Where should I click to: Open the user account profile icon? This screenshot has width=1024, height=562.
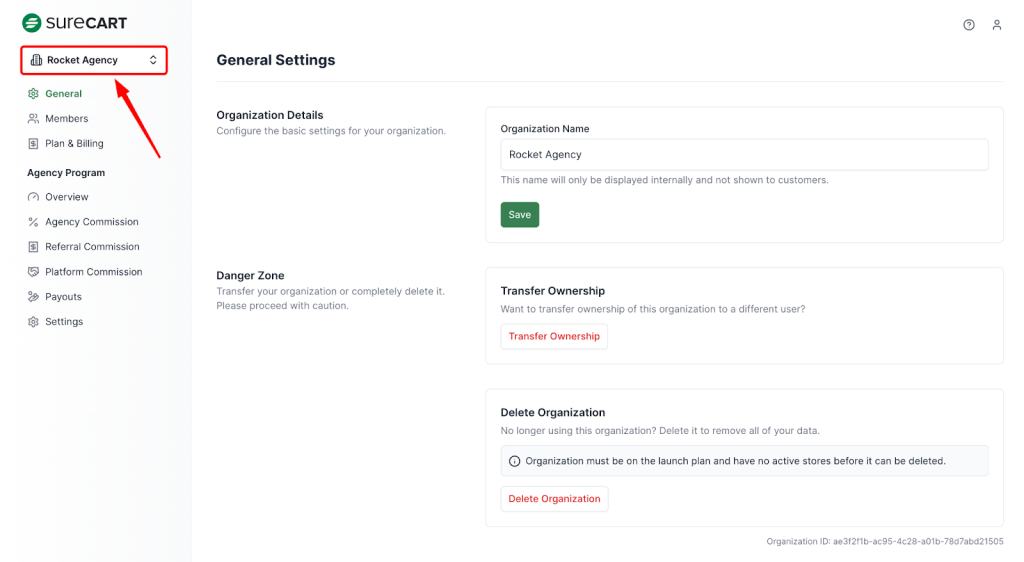997,25
